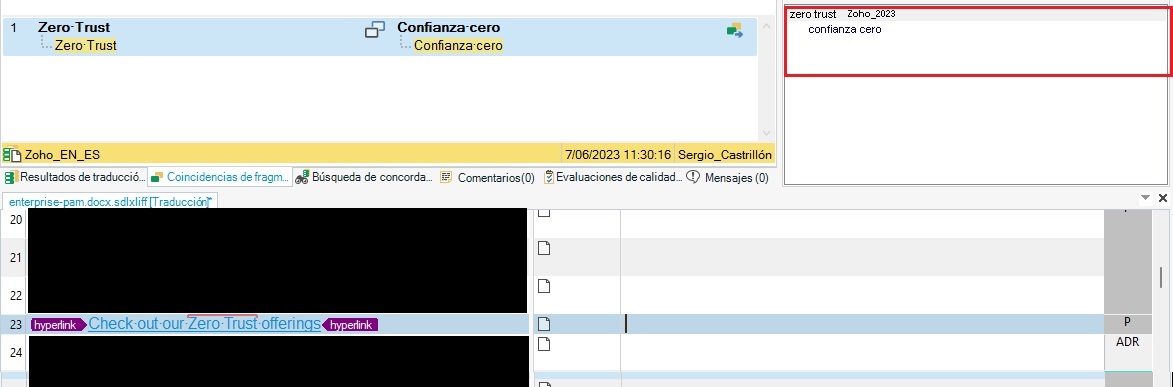Click the segment status icon for row 23
1173x387 pixels.
tap(544, 324)
